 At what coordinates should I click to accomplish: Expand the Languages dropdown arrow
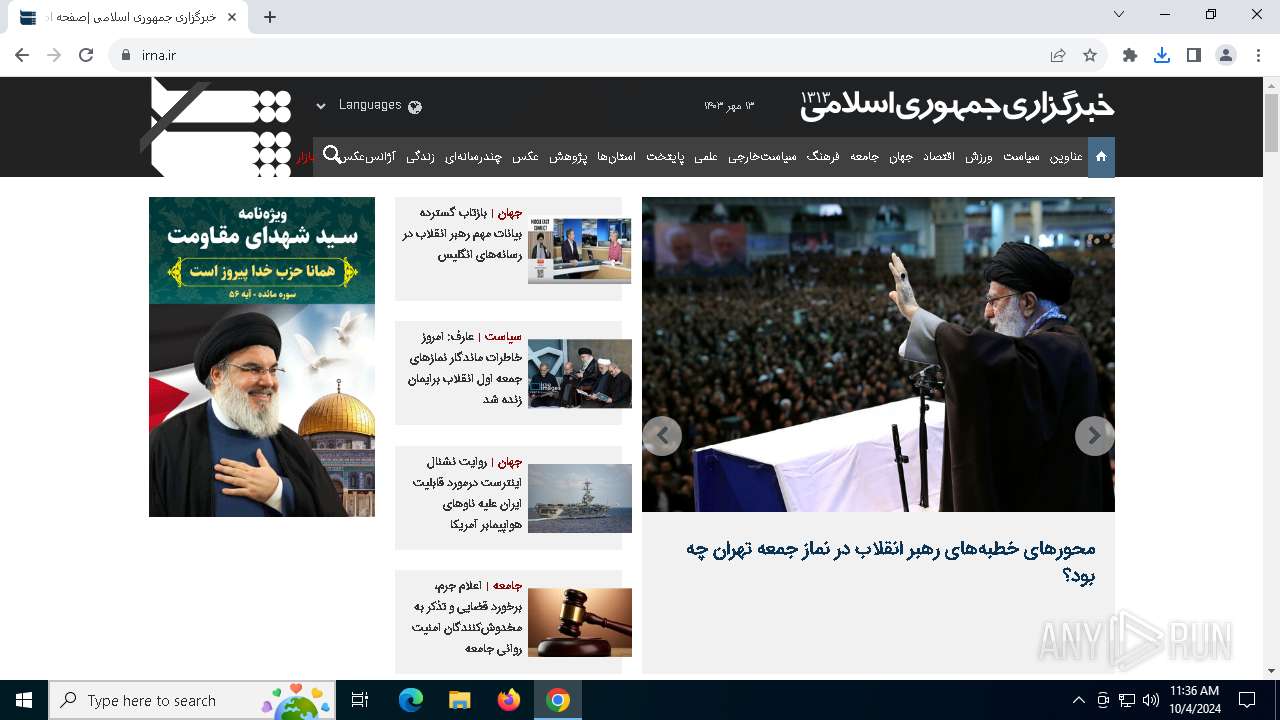point(321,106)
